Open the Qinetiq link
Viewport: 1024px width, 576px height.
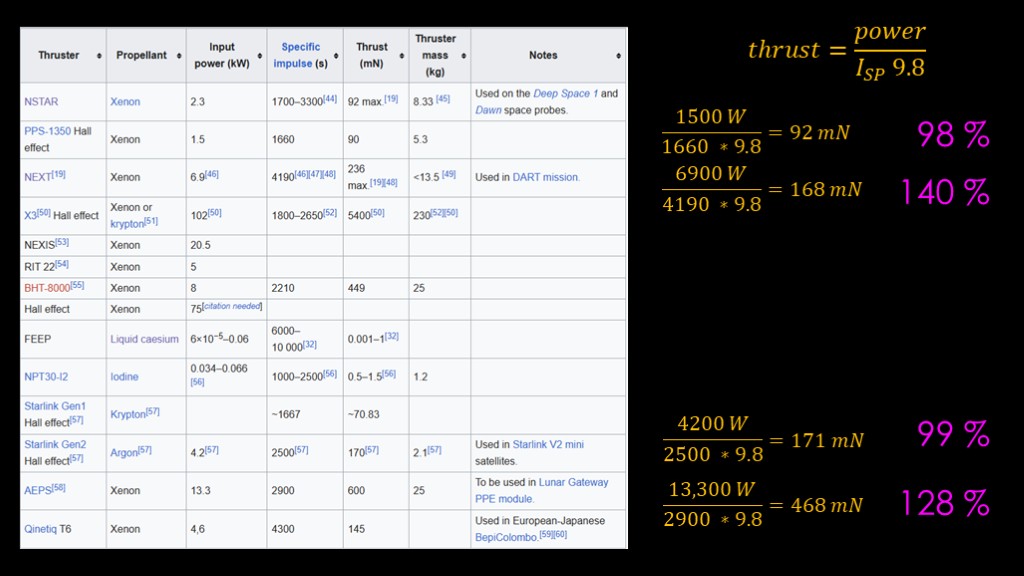(x=40, y=529)
